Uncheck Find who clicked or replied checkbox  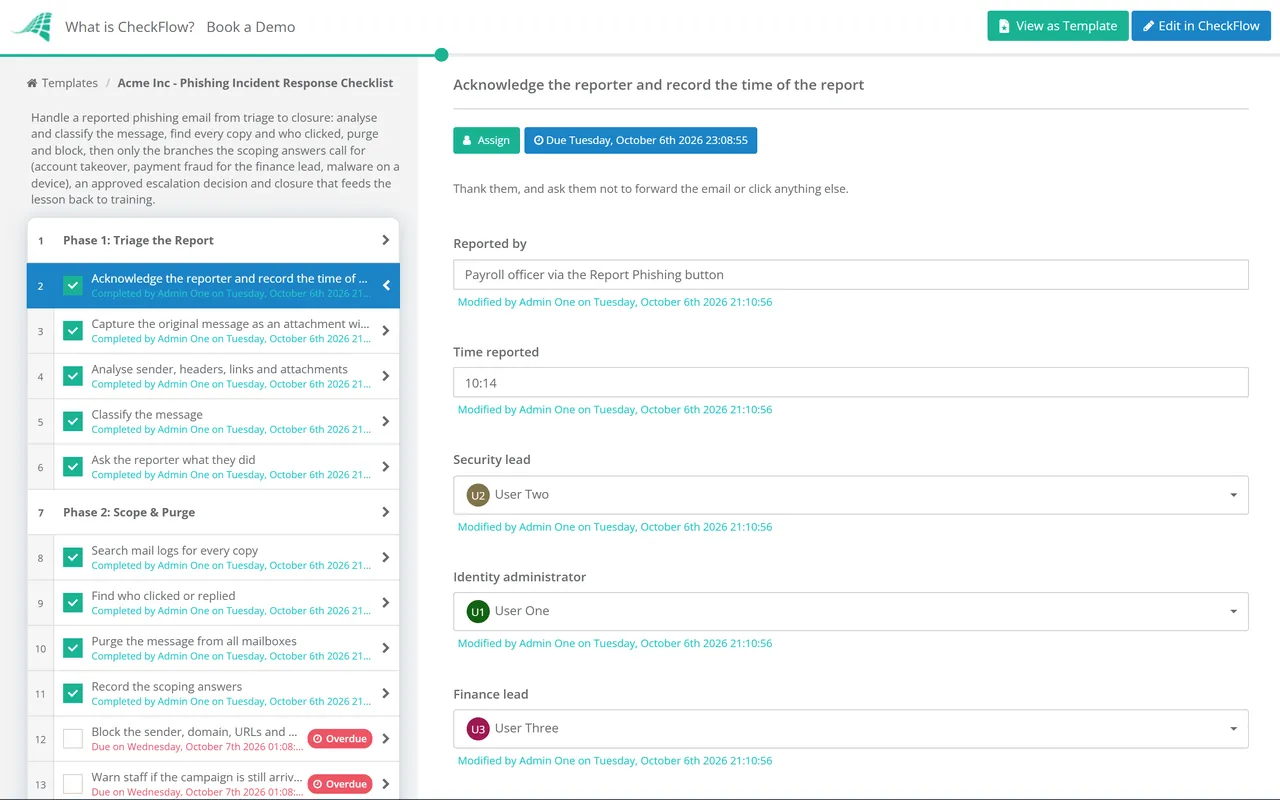click(x=73, y=603)
